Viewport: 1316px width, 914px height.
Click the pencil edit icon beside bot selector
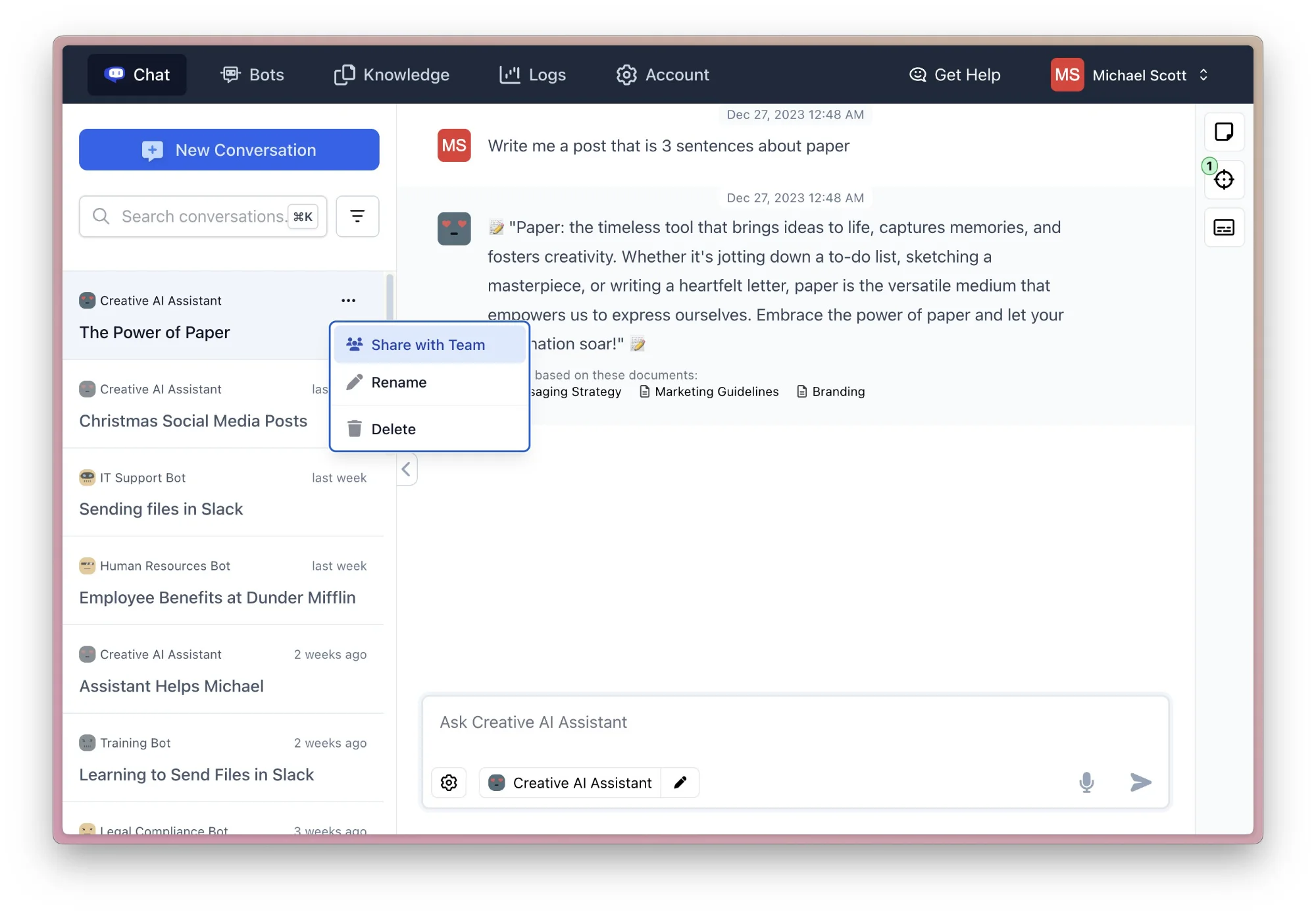[x=680, y=783]
